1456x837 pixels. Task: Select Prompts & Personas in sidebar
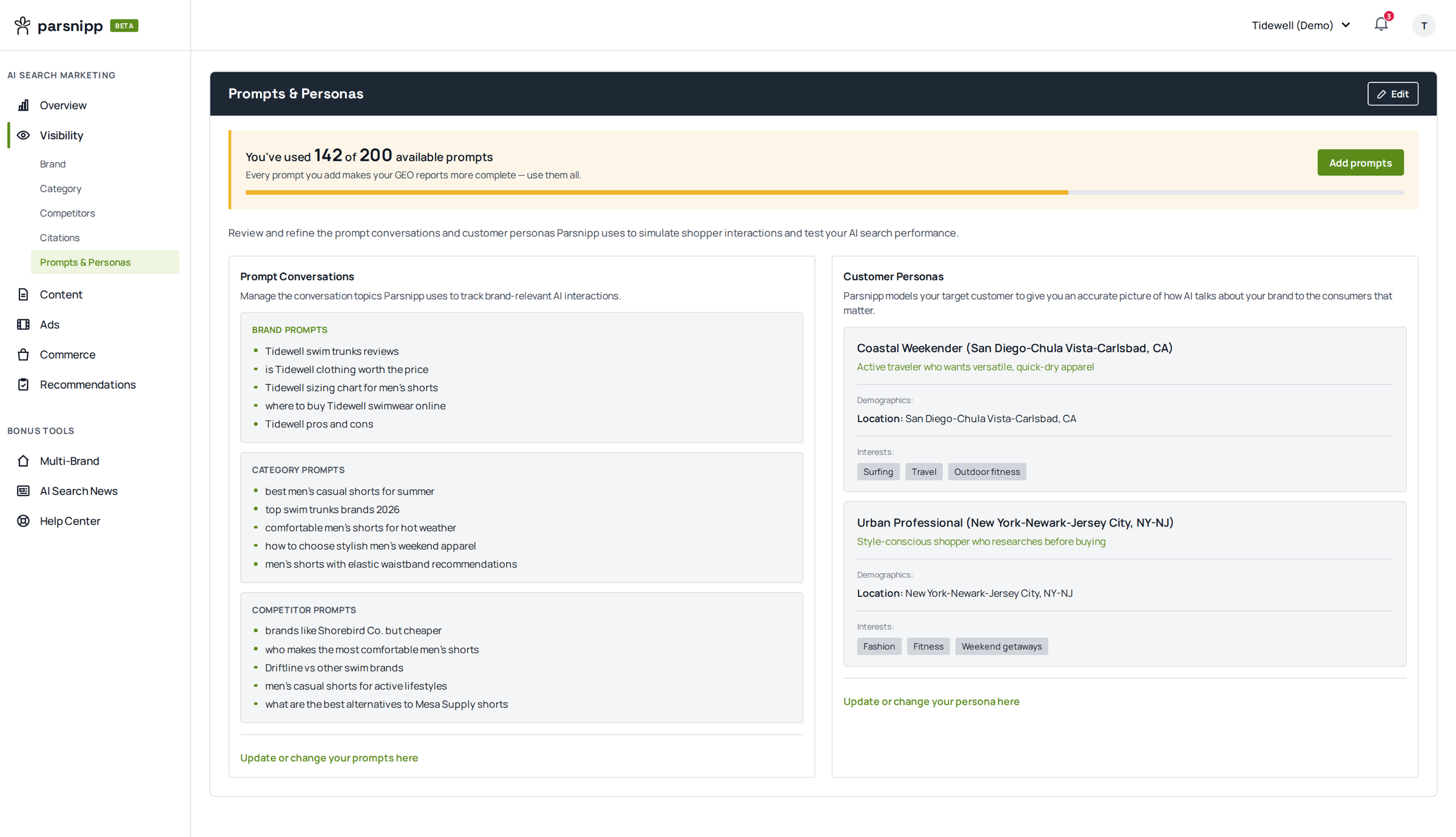click(105, 262)
